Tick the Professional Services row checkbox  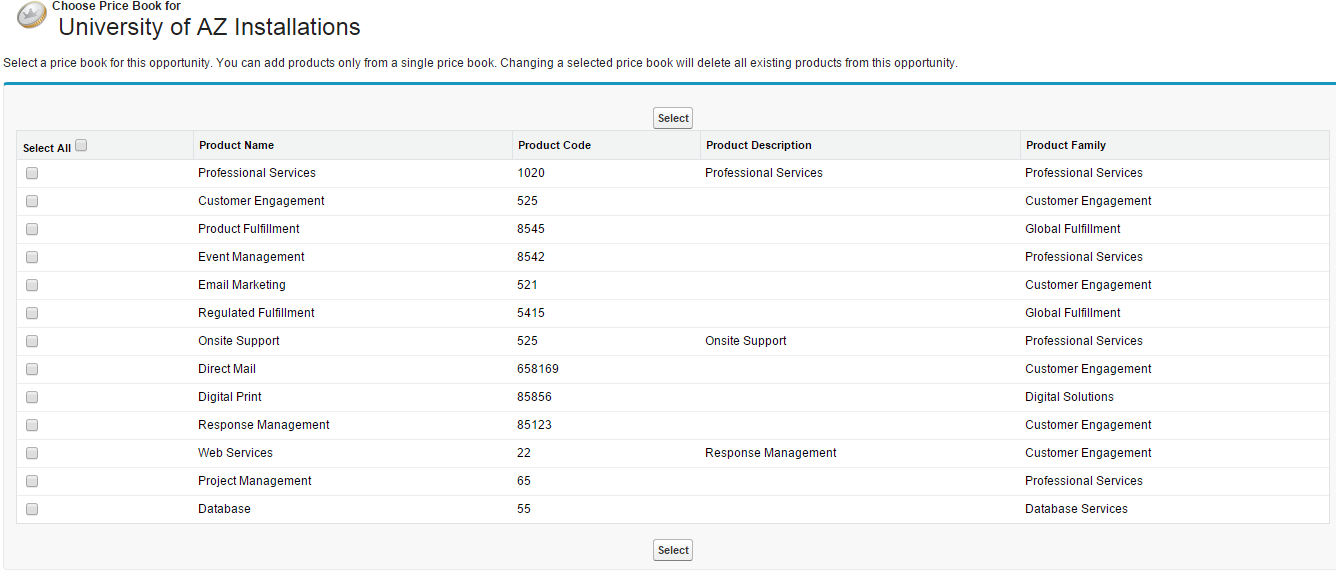[32, 173]
